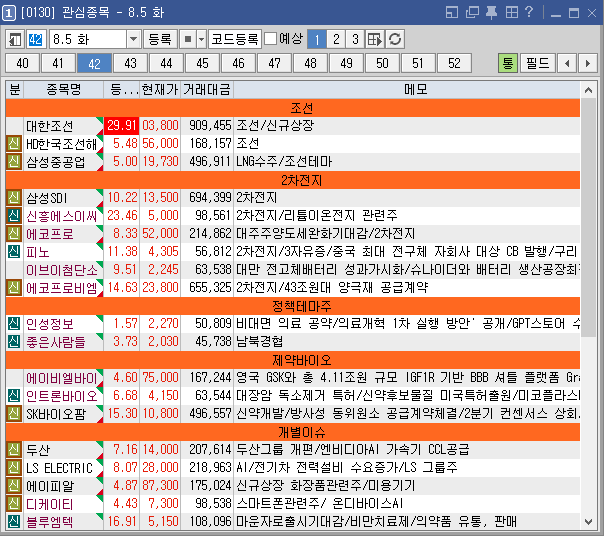Click the 신 icon beside 블루엠텍

[x=14, y=522]
